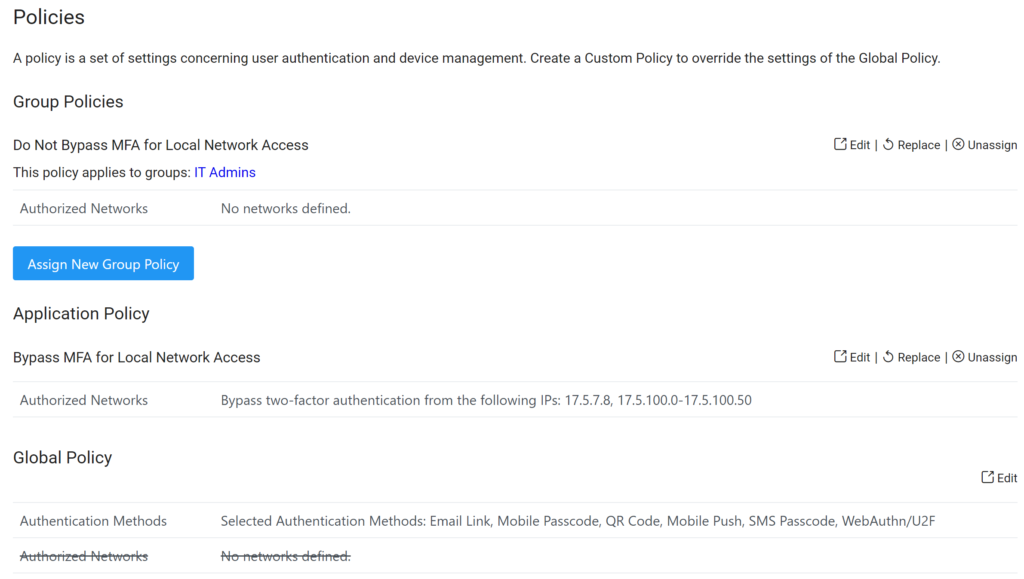The image size is (1024, 579).
Task: Click the Replace arrow icon in Group Policies
Action: click(x=888, y=145)
